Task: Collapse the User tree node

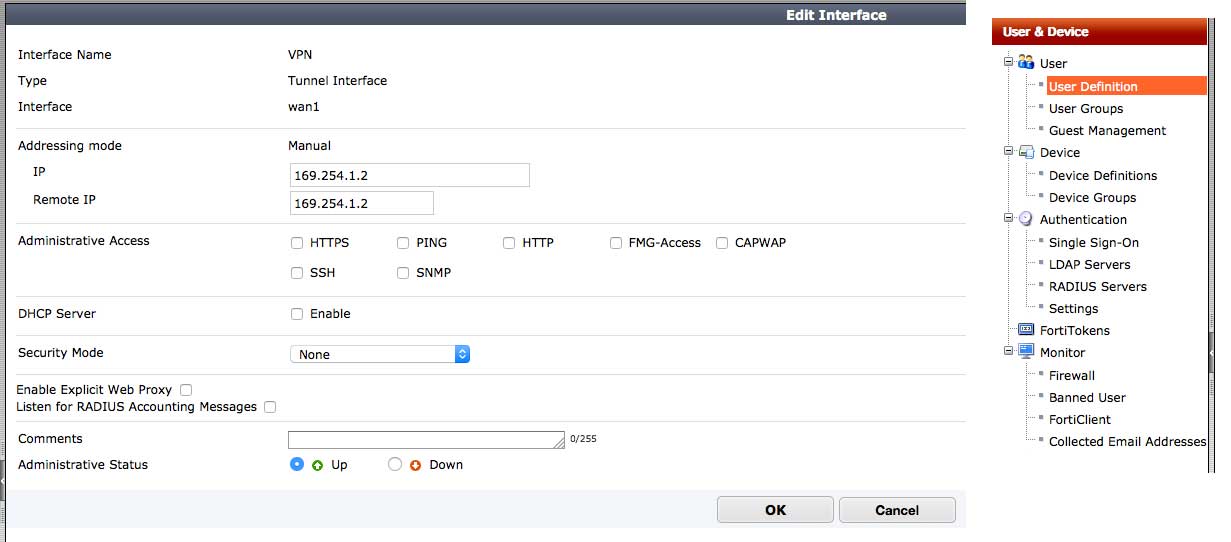Action: click(1009, 63)
